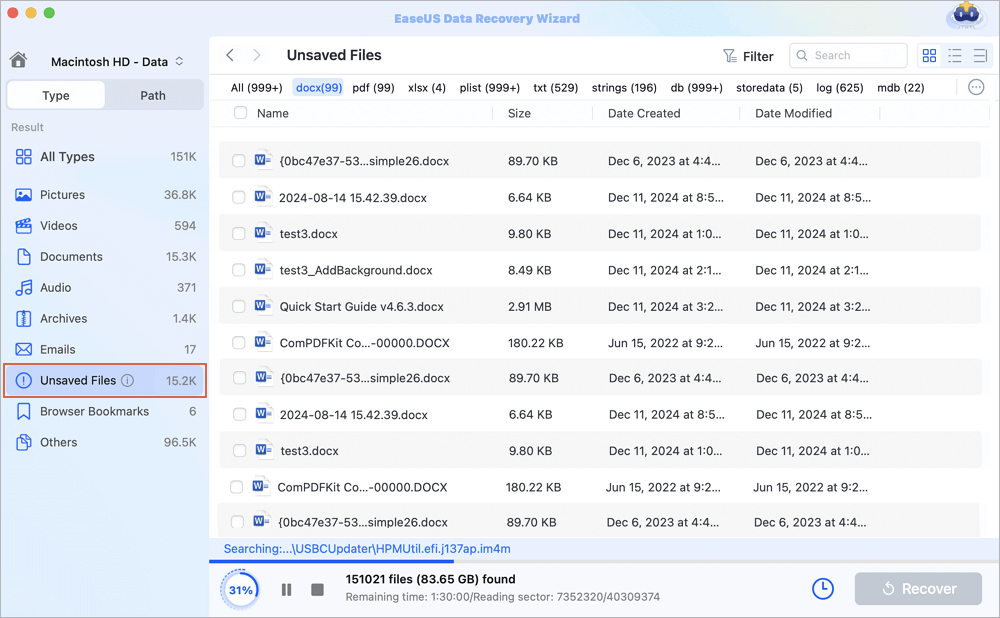Screen dimensions: 1000x618
Task: Open the Pictures category
Action: click(62, 195)
